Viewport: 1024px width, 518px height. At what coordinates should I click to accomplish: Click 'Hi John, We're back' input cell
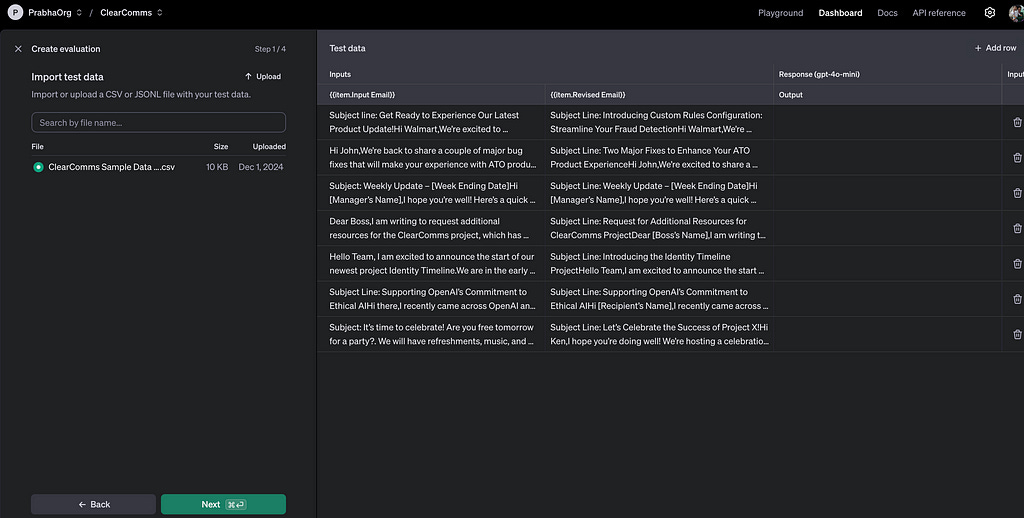coord(431,157)
